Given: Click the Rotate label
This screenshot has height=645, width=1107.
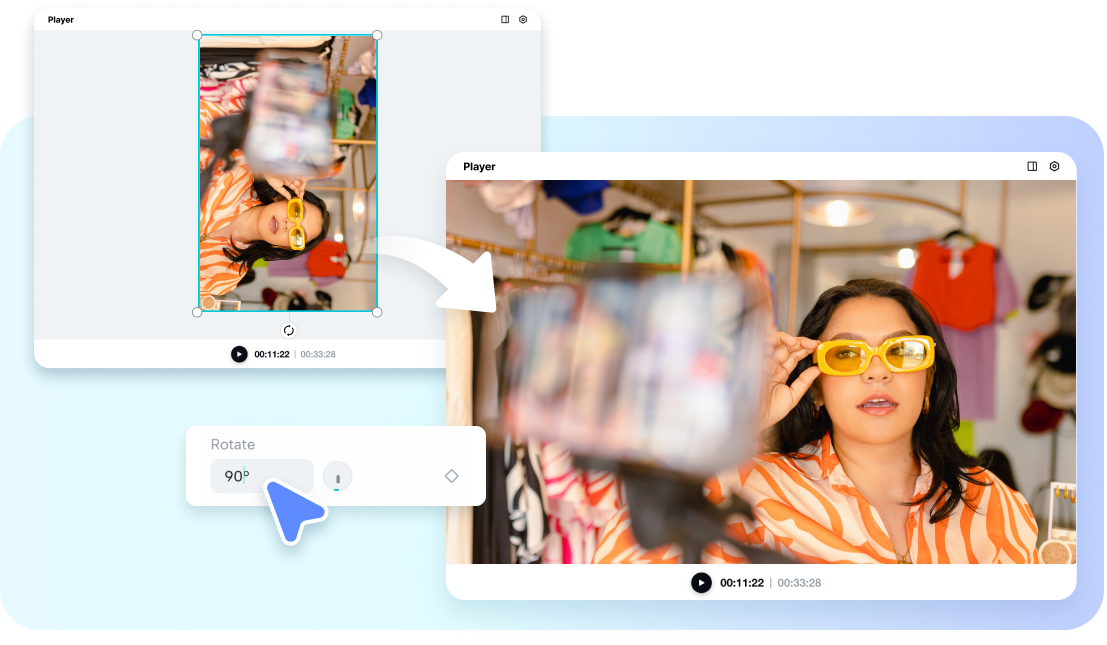Looking at the screenshot, I should pyautogui.click(x=233, y=445).
